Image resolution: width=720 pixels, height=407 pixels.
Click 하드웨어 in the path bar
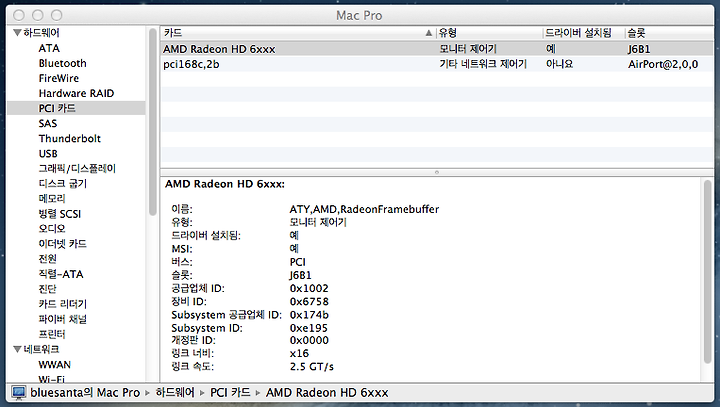[x=175, y=393]
